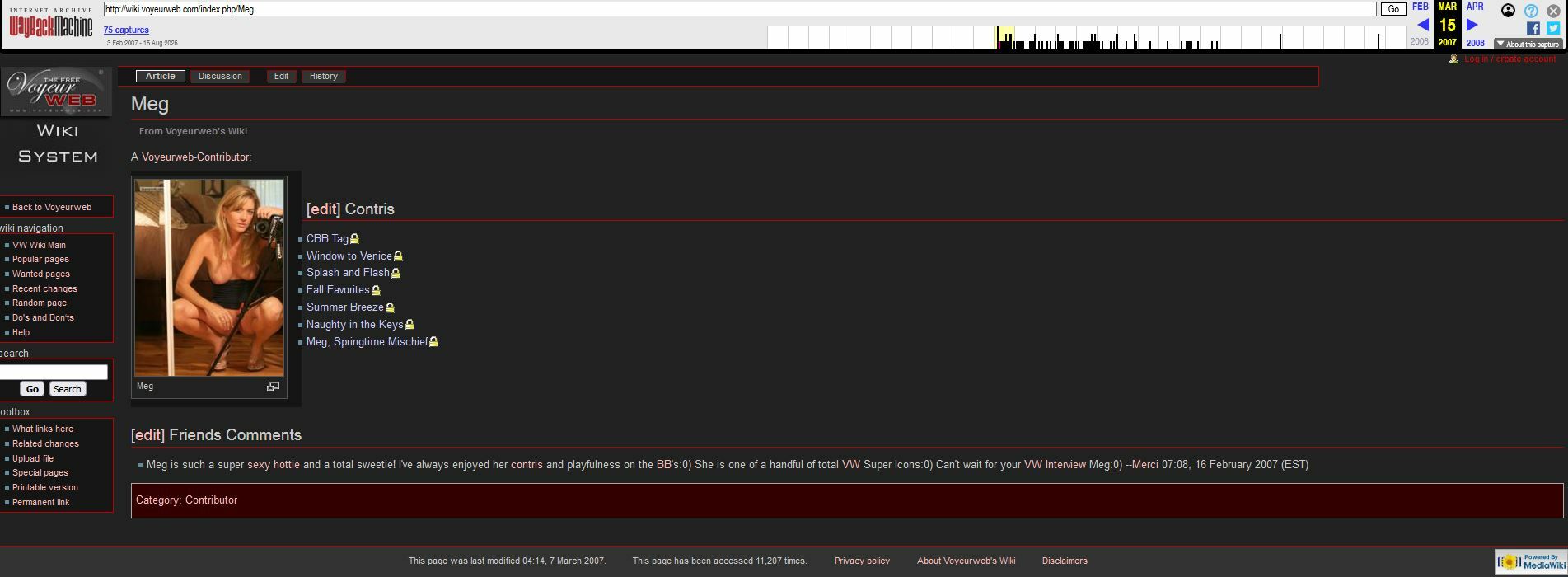Share capture on Facebook

[1533, 28]
